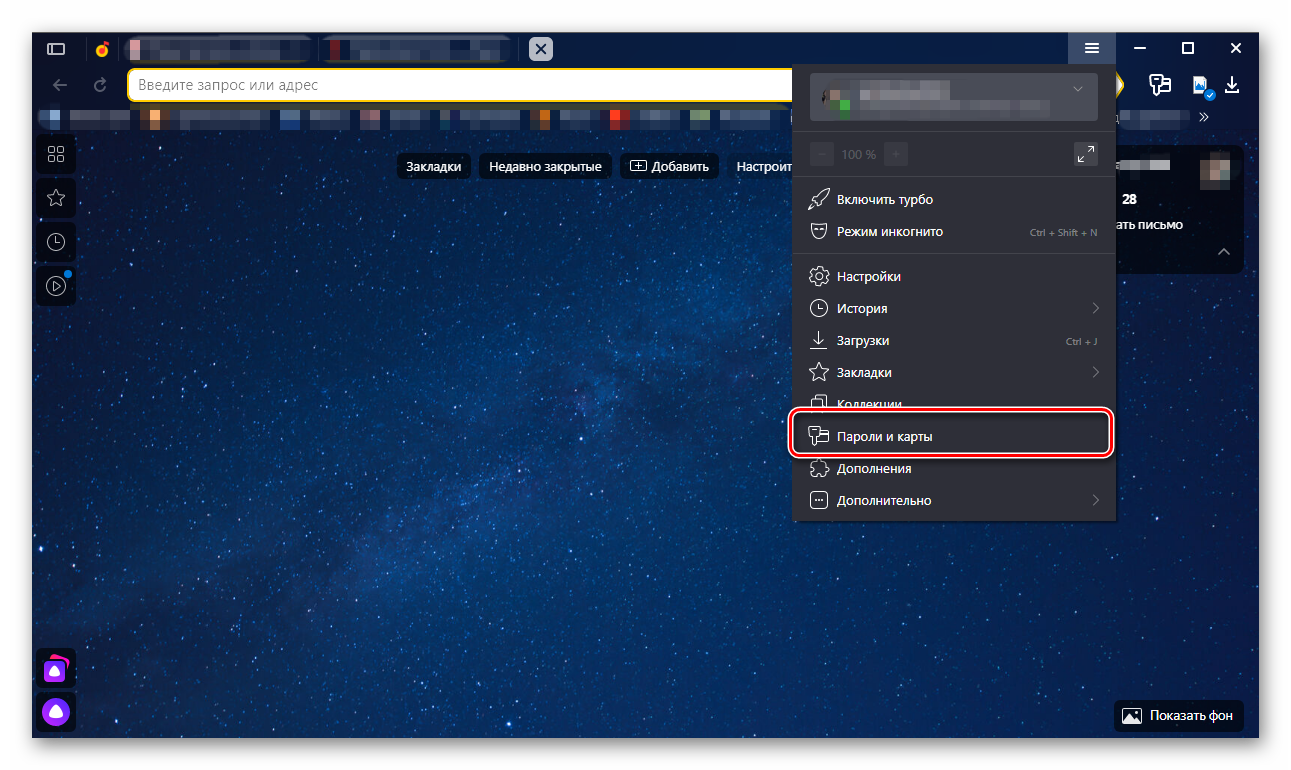Focus the address bar input

tap(460, 85)
